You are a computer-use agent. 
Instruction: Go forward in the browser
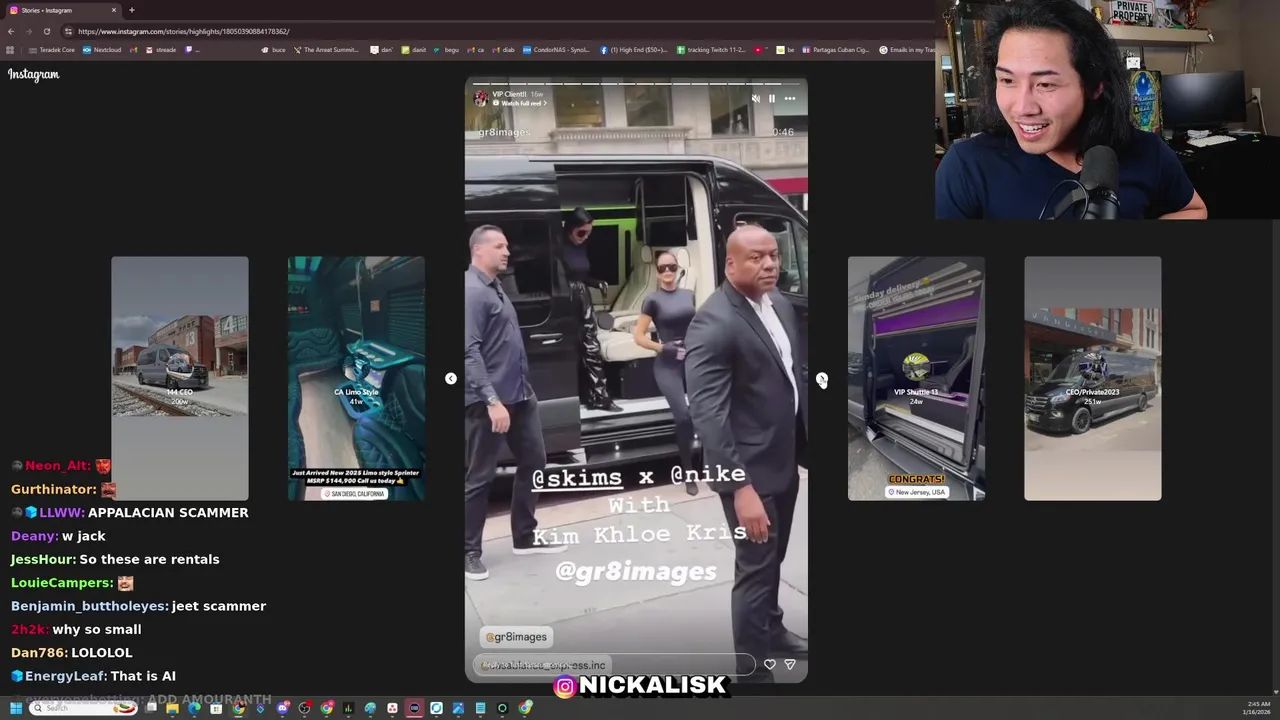28,31
